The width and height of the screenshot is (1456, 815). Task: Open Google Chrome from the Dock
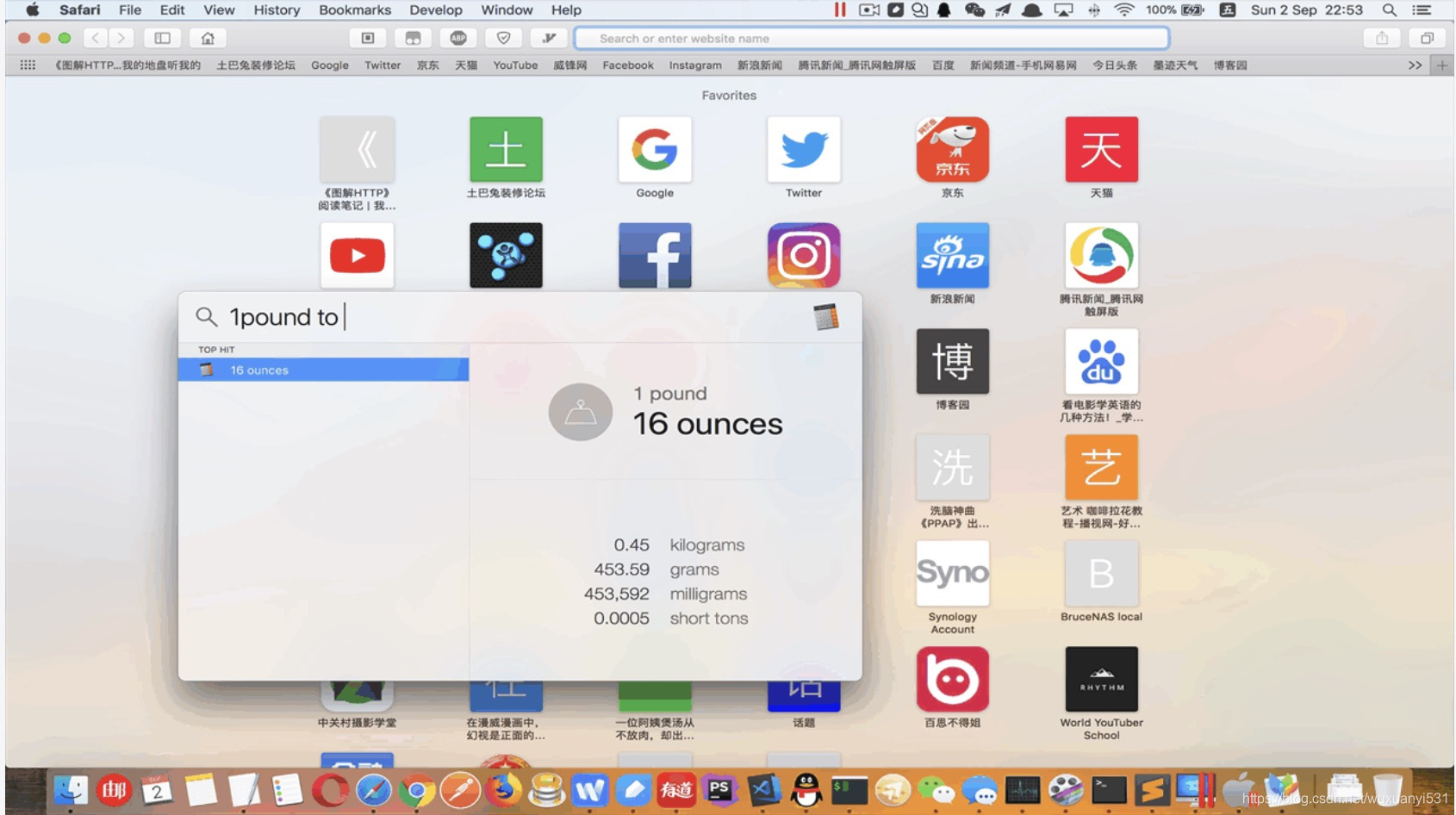tap(417, 790)
